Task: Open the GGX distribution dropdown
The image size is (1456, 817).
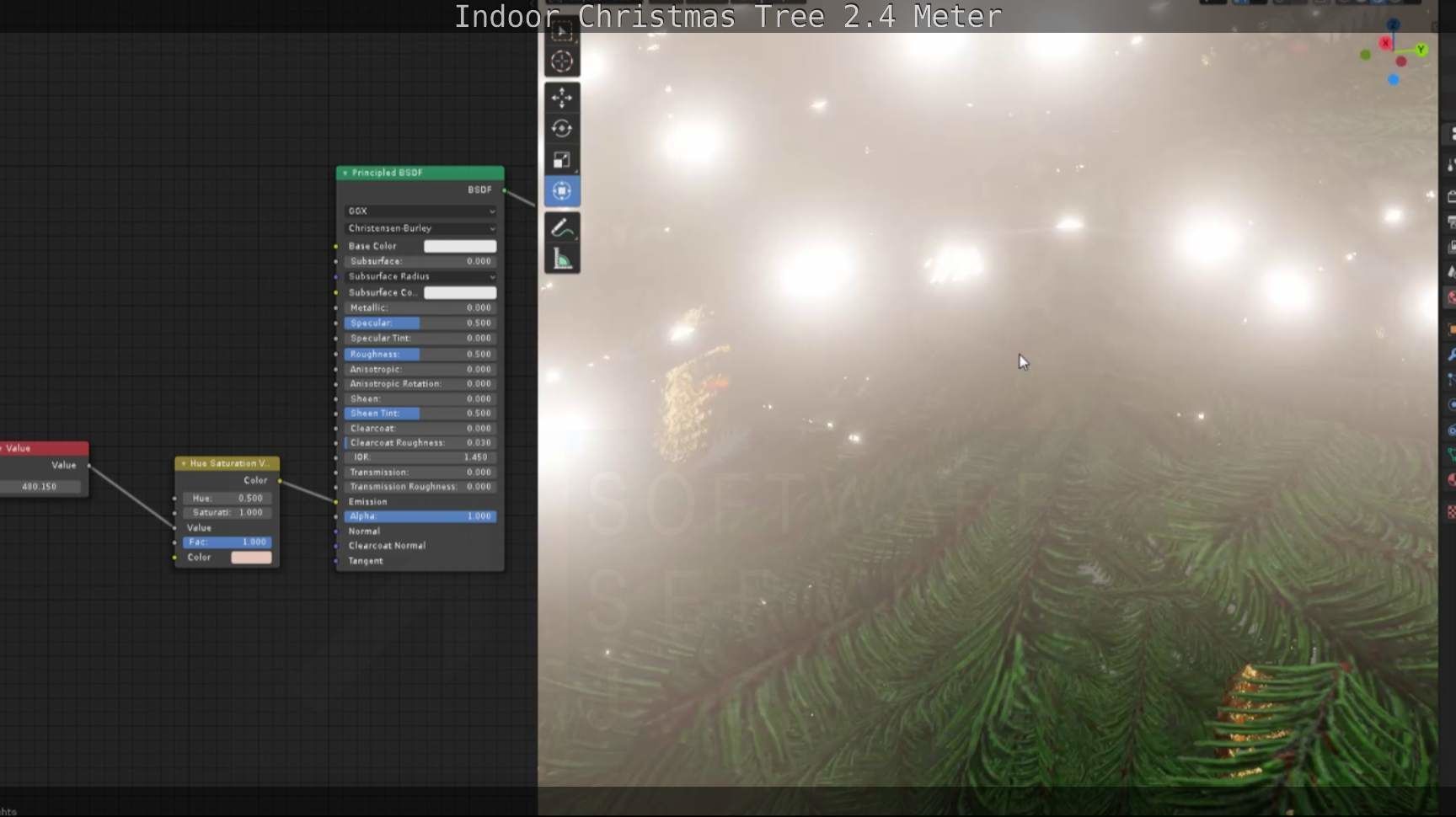Action: click(420, 211)
